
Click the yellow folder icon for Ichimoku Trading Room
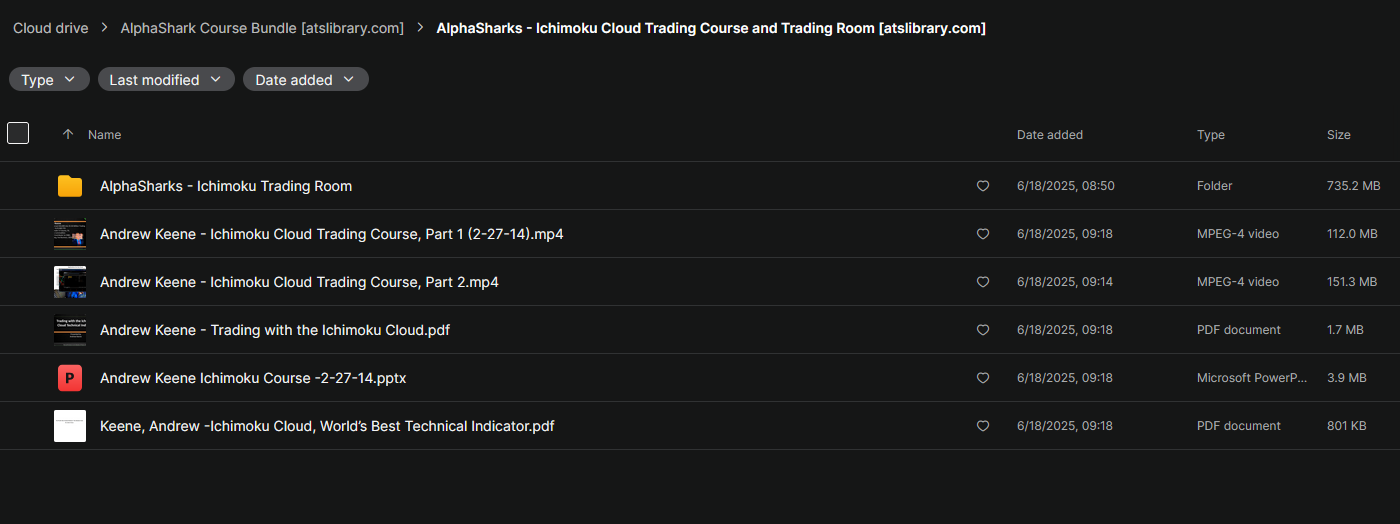coord(70,186)
